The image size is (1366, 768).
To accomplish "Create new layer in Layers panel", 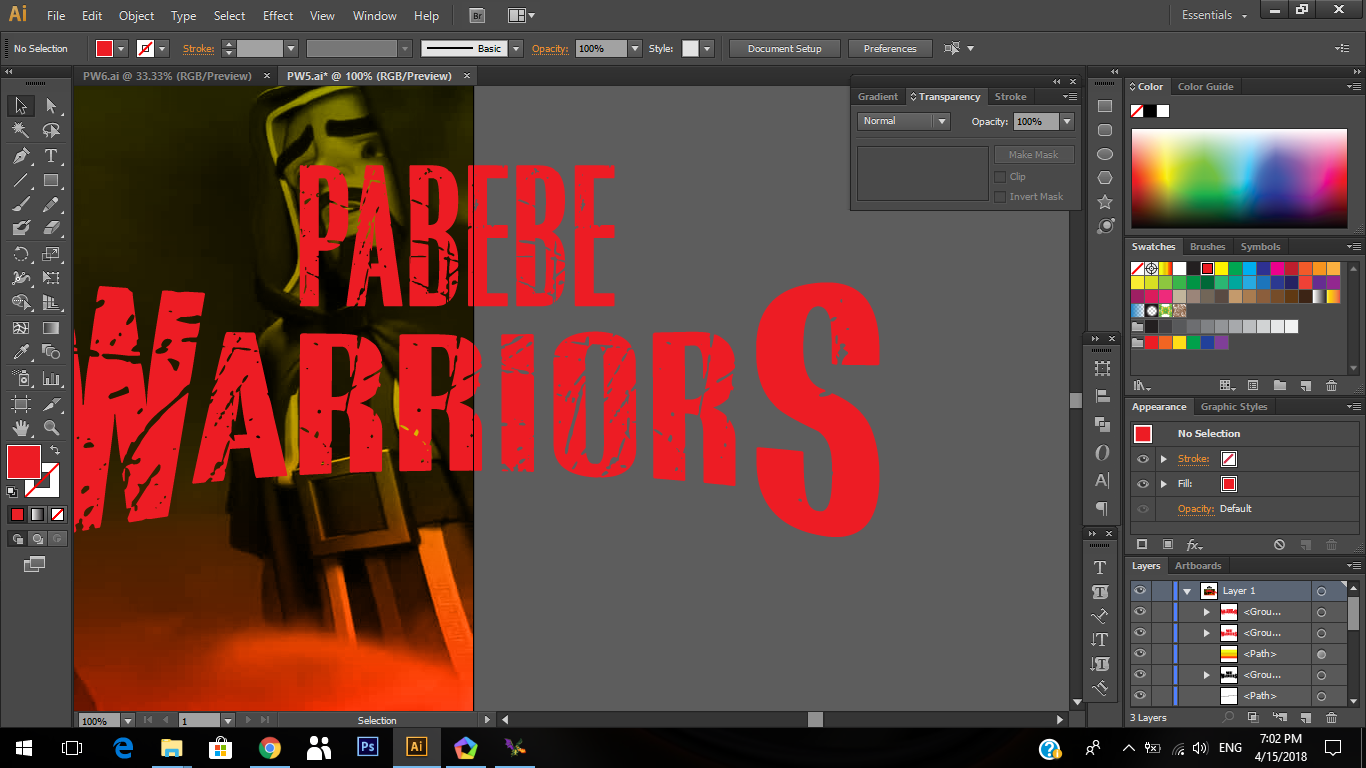I will (x=1305, y=717).
